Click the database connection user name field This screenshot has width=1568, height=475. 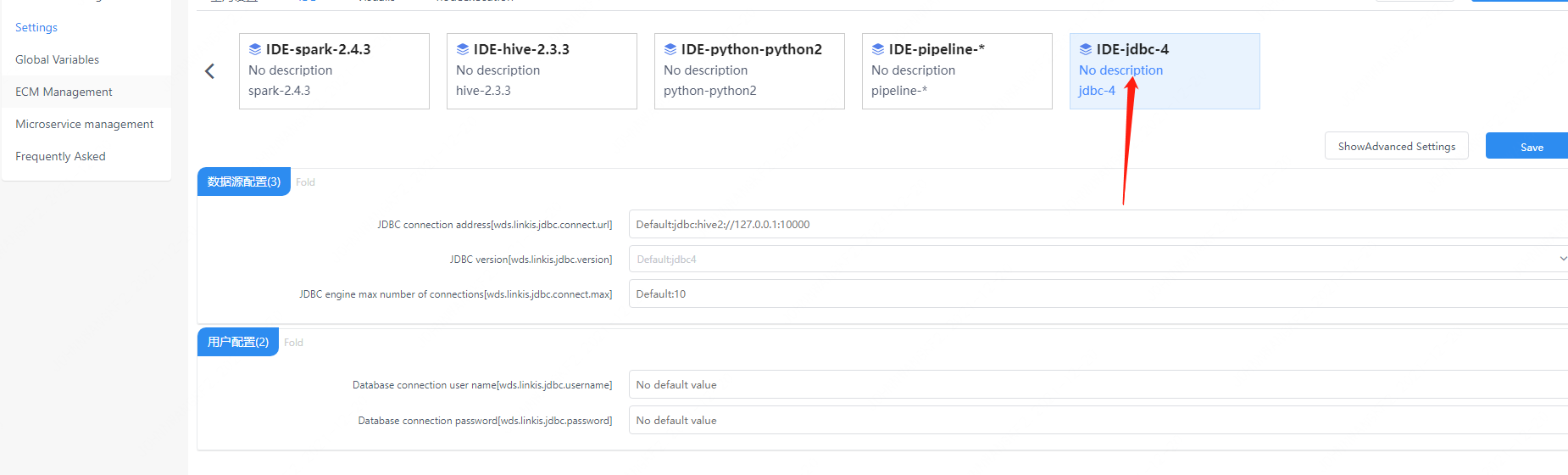pyautogui.click(x=1098, y=385)
